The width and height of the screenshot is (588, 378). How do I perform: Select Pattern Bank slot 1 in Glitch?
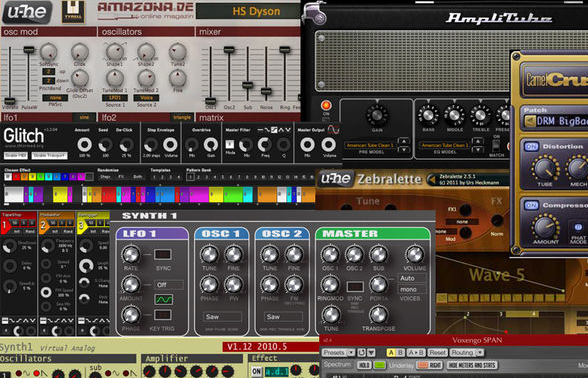(x=190, y=177)
